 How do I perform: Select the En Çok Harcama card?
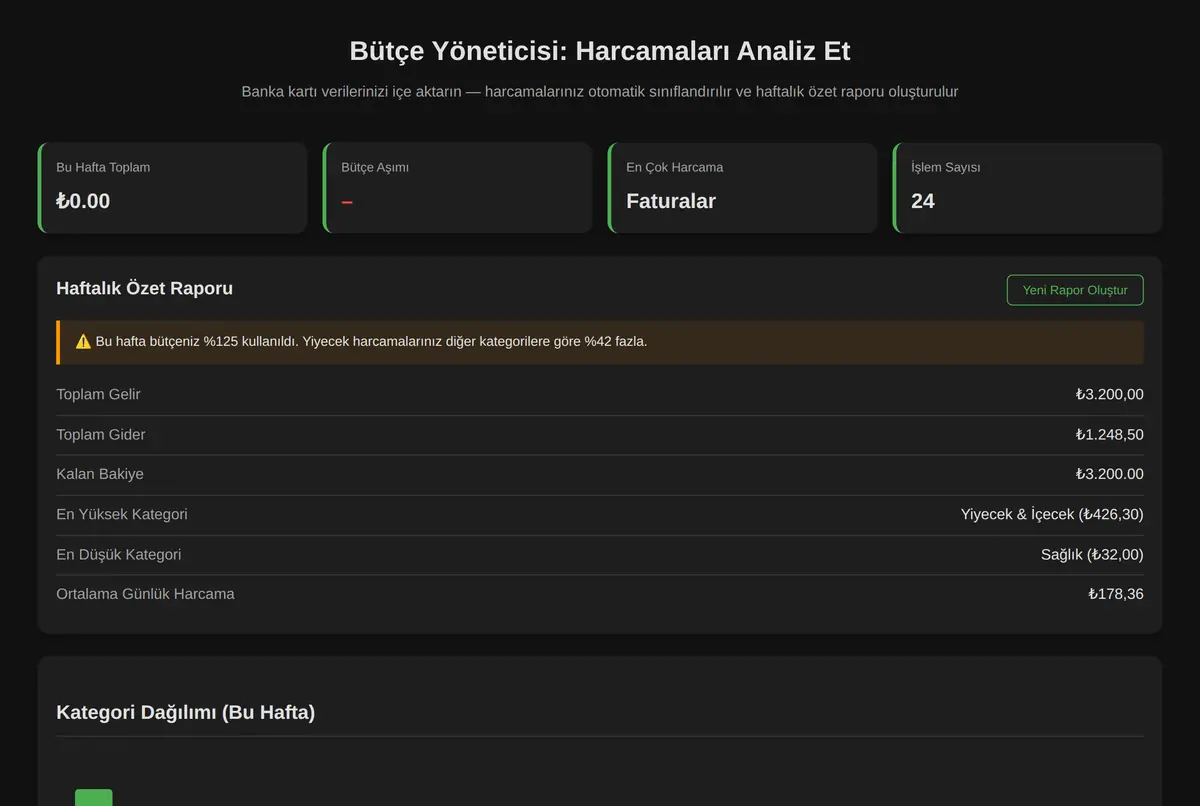coord(742,188)
